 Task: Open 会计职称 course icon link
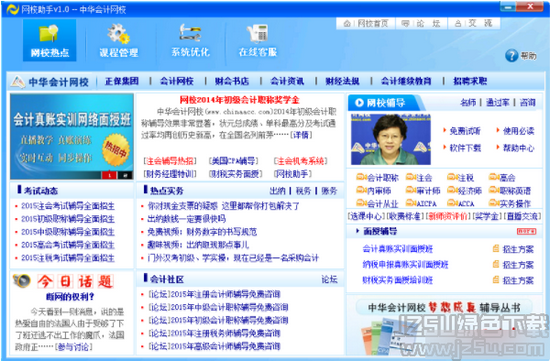pos(377,178)
